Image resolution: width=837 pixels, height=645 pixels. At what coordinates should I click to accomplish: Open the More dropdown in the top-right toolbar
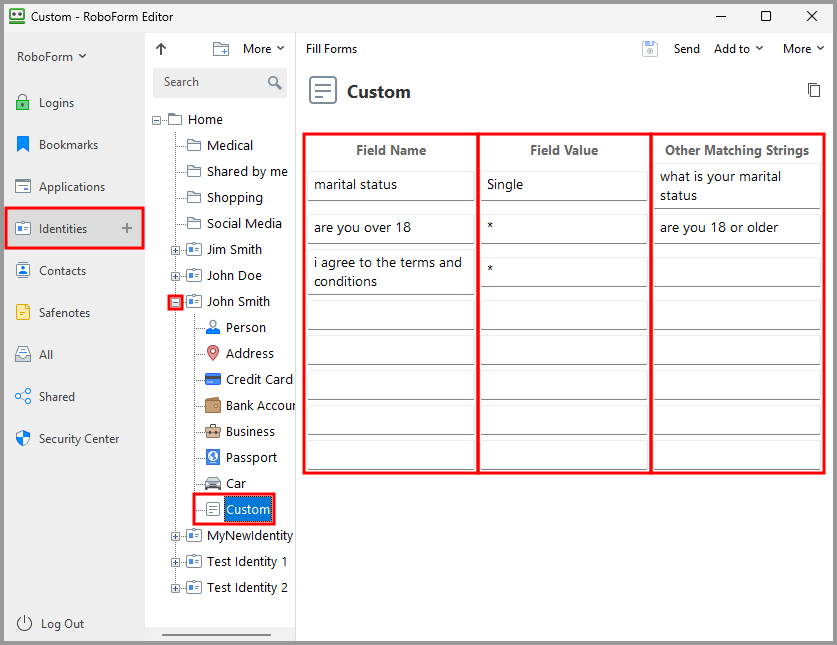803,49
